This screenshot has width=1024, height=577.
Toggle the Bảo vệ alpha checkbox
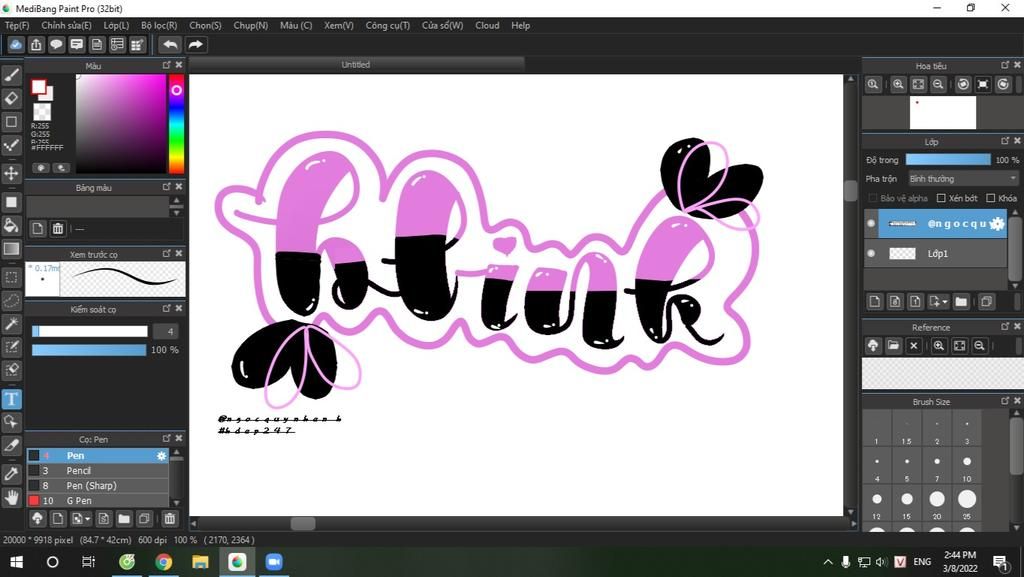(x=872, y=198)
